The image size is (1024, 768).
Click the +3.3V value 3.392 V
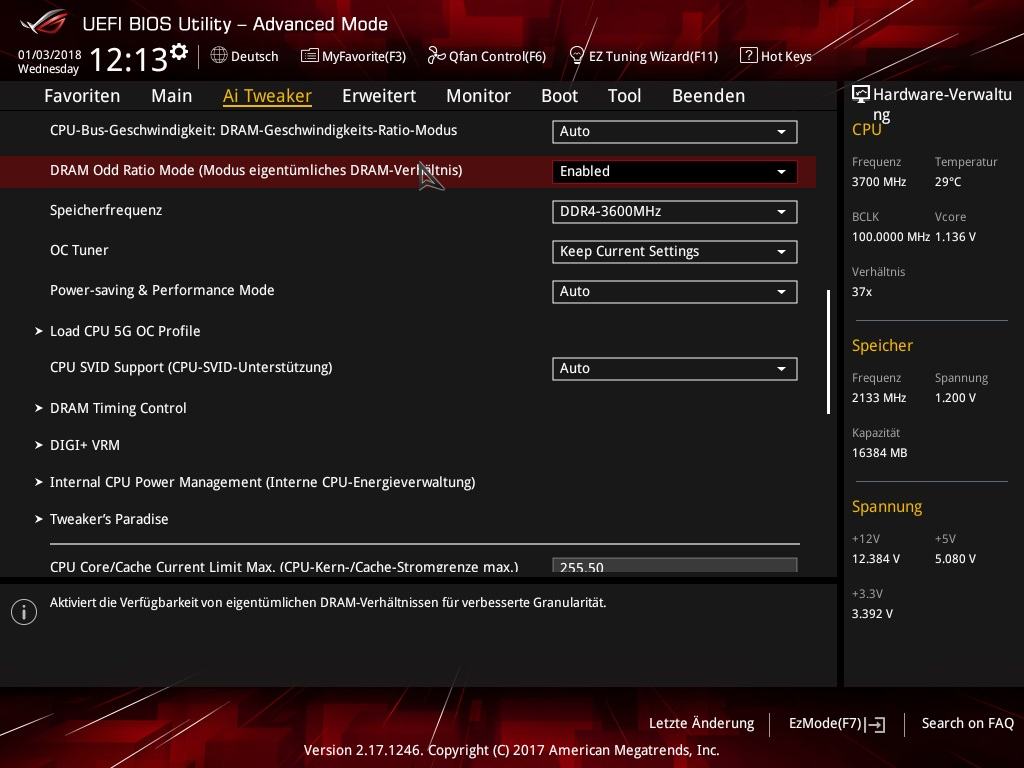872,614
